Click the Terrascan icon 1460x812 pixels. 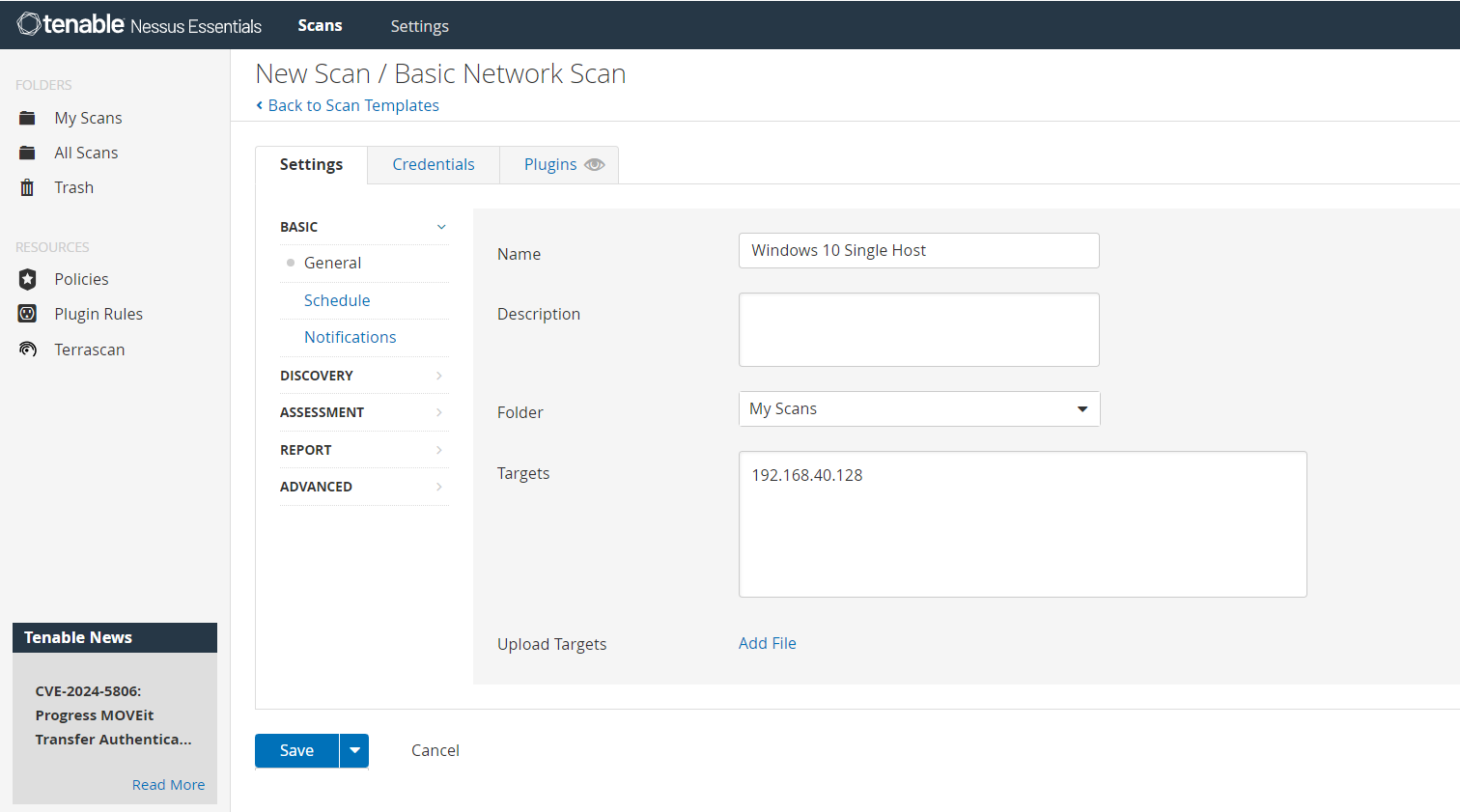[x=27, y=350]
